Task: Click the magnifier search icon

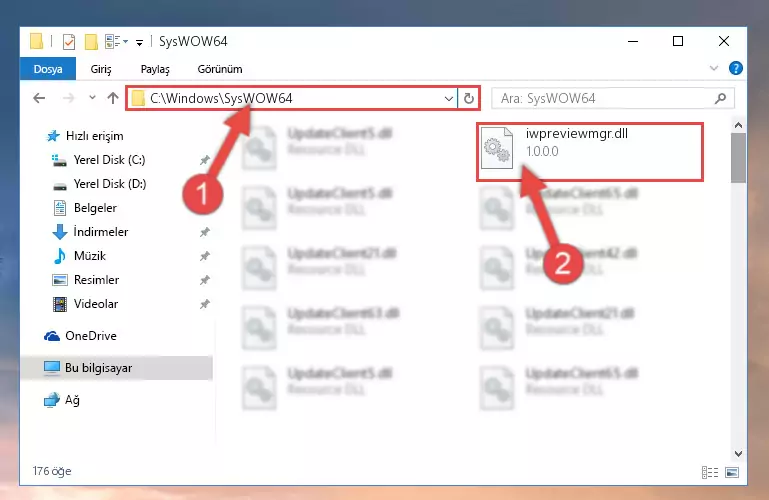Action: [720, 99]
